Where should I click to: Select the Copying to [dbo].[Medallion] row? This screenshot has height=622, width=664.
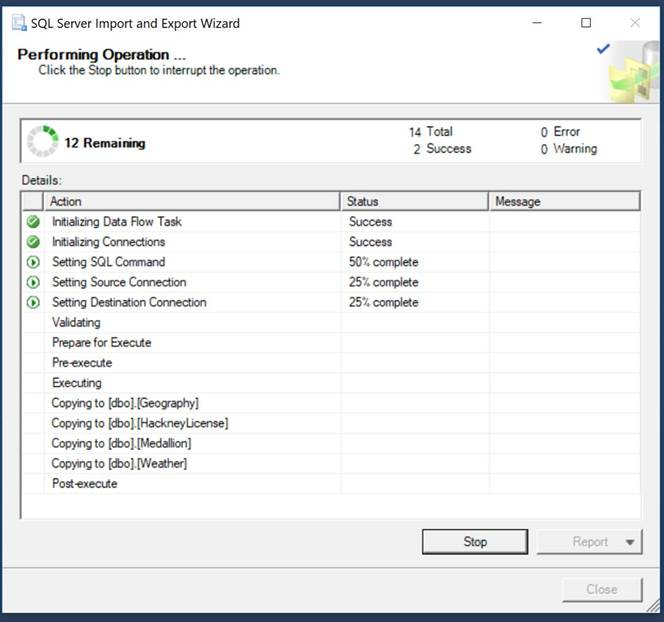(x=121, y=443)
